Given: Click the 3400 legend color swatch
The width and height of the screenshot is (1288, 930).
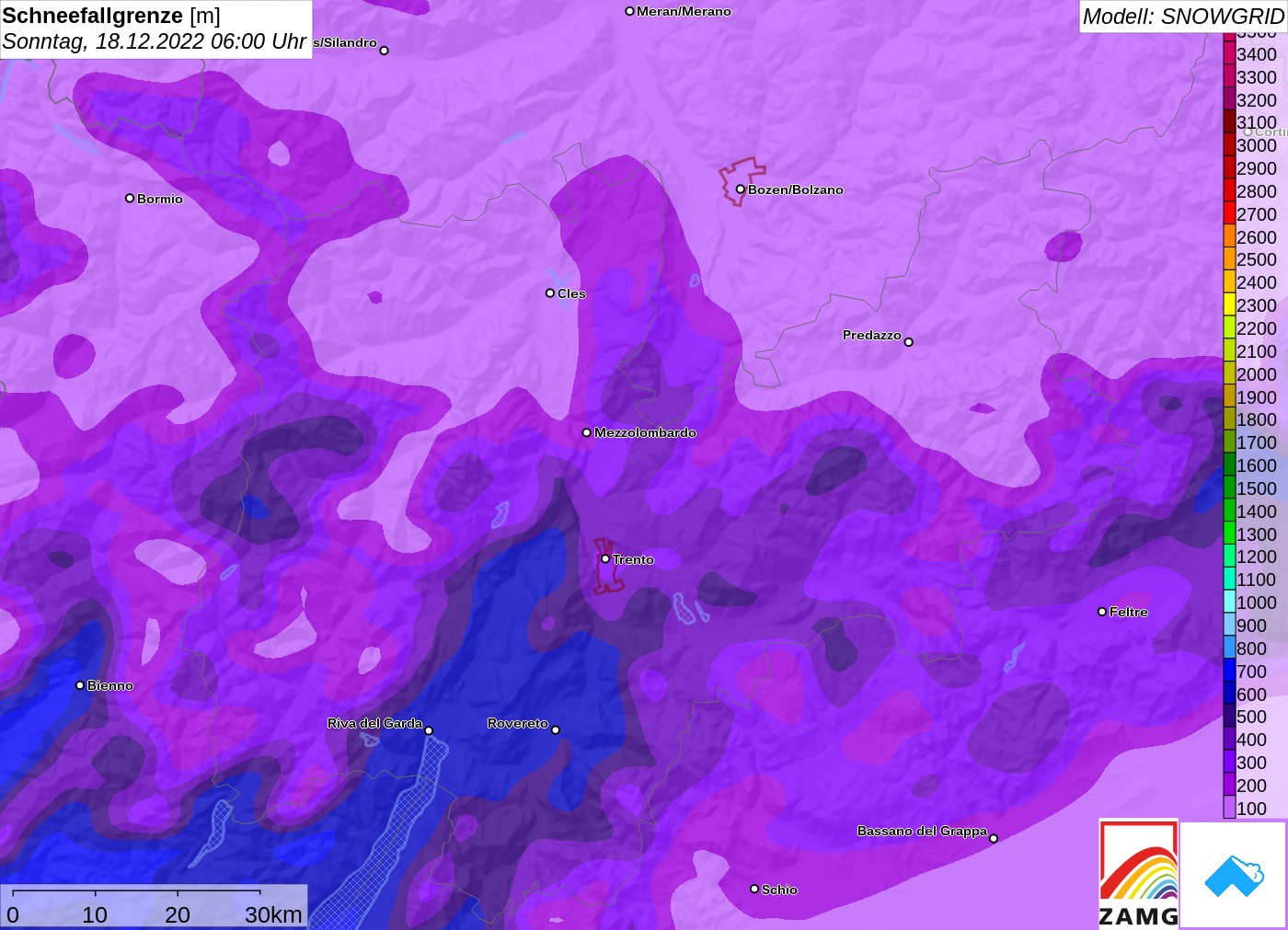Looking at the screenshot, I should (x=1229, y=53).
